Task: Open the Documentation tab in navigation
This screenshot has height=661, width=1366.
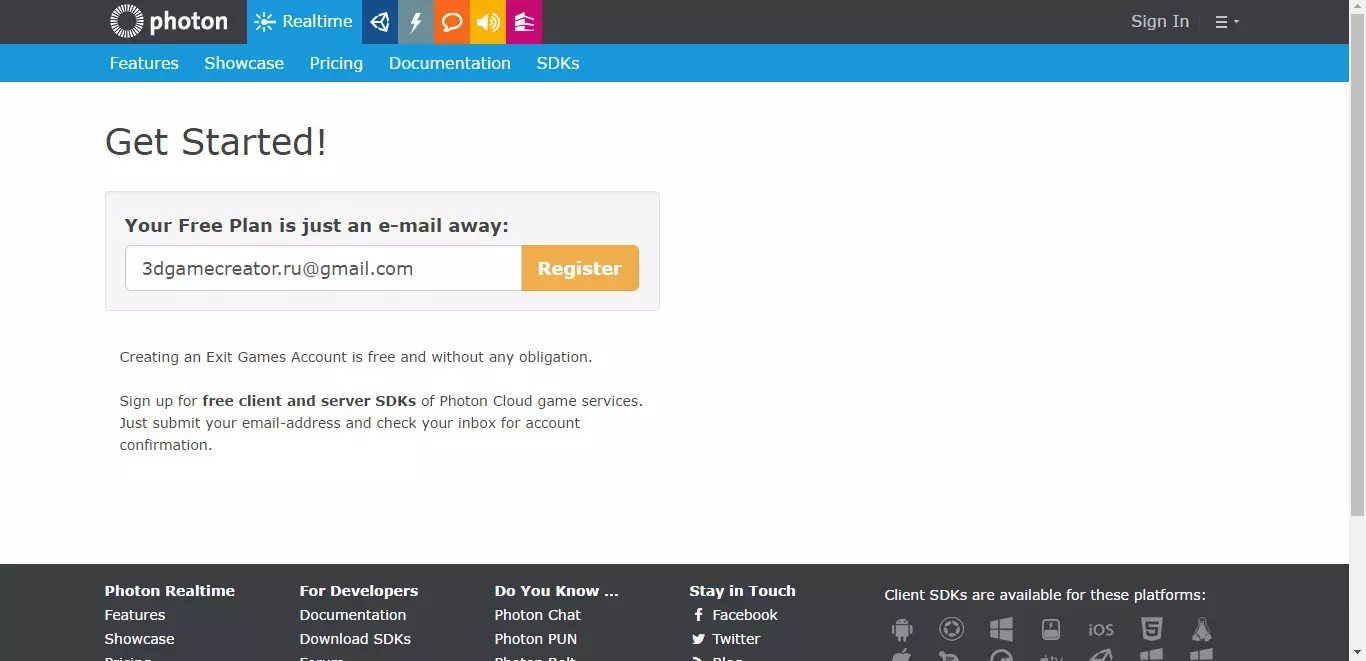Action: pyautogui.click(x=450, y=63)
